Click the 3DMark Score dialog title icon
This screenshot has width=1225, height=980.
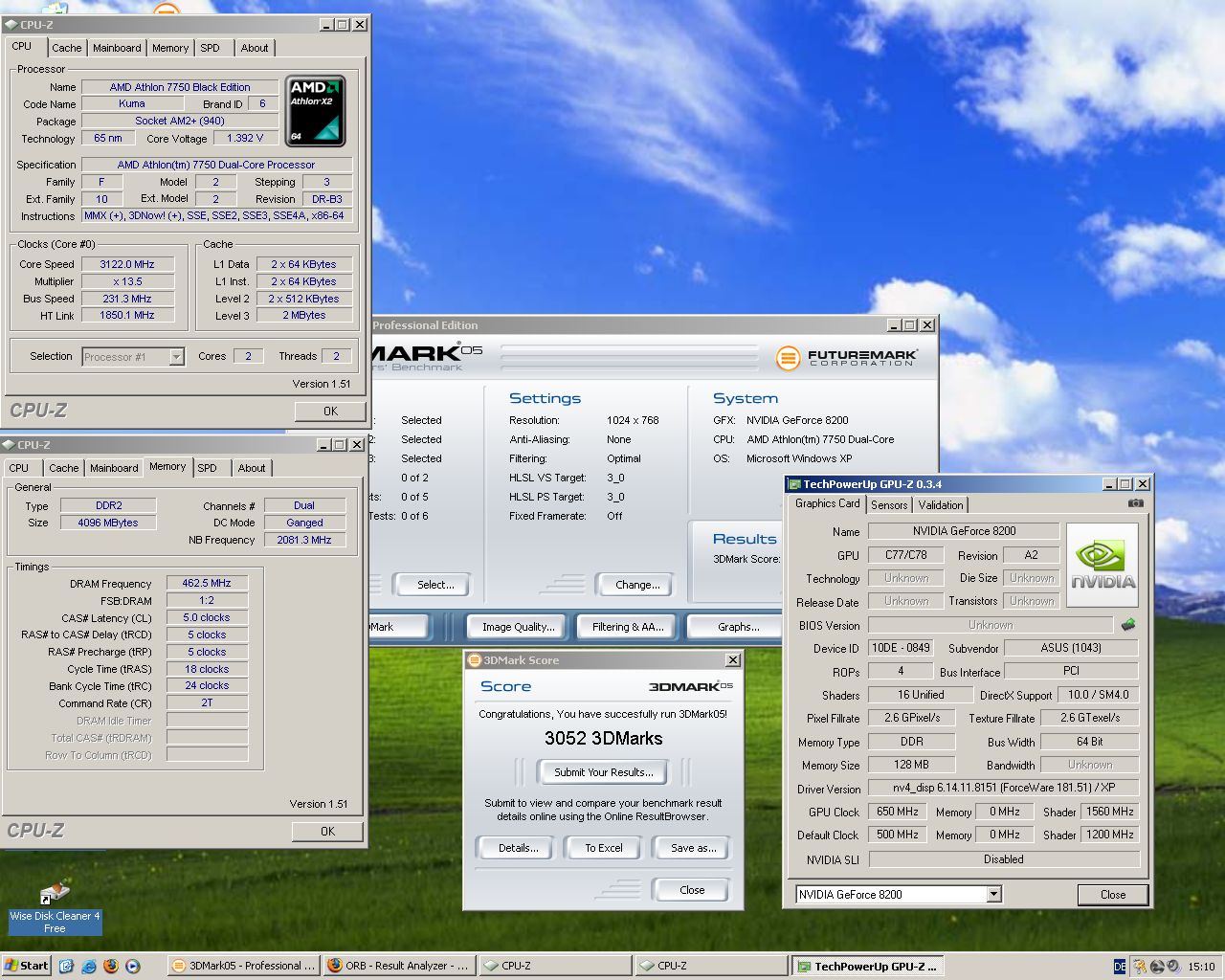pyautogui.click(x=474, y=660)
